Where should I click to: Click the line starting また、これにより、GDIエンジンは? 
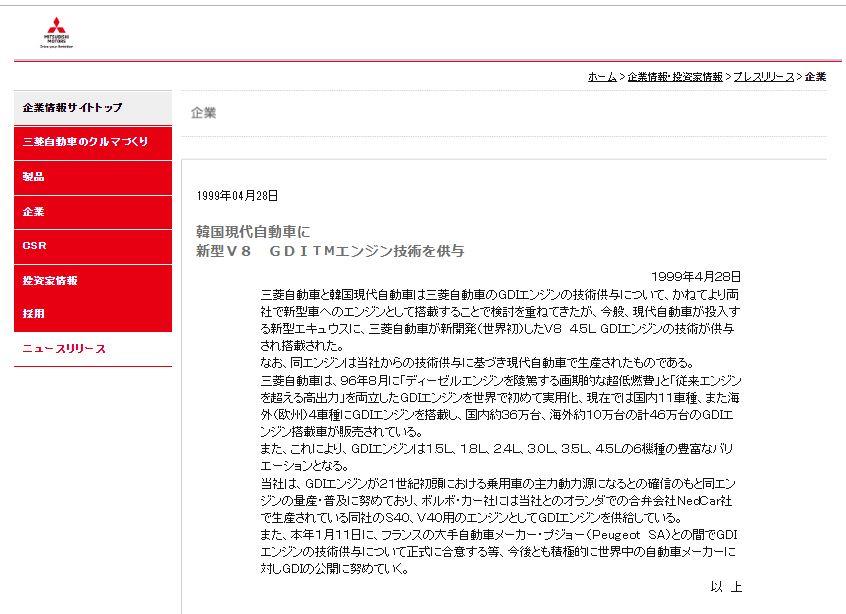496,449
